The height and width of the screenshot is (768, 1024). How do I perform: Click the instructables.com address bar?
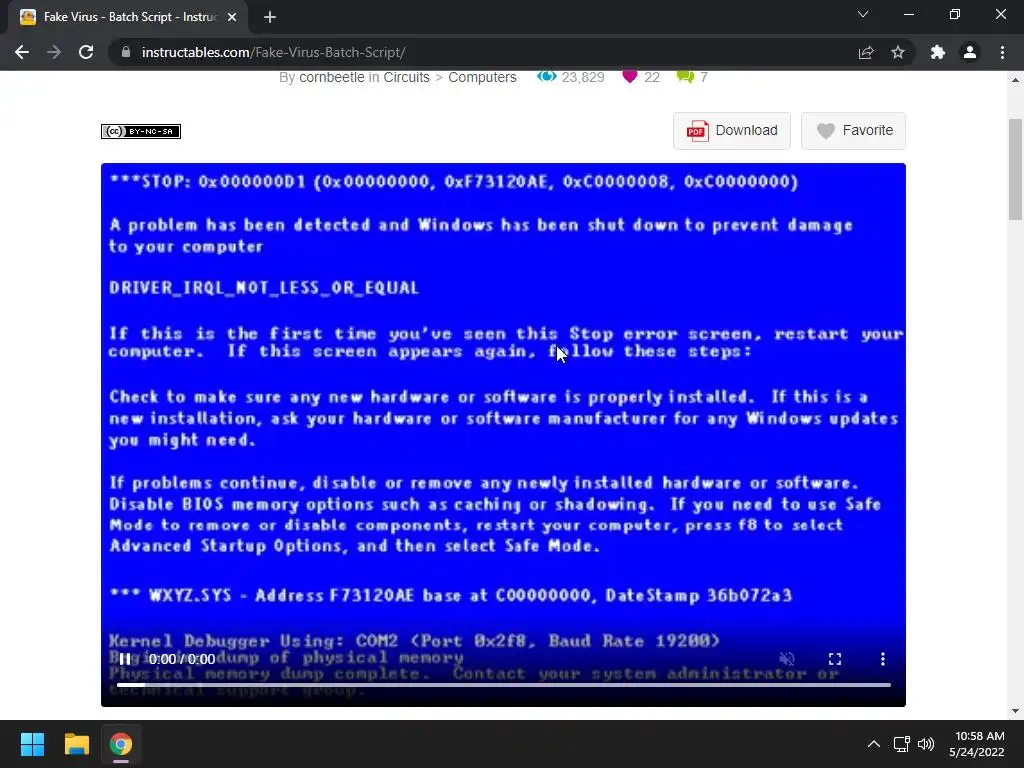point(483,52)
